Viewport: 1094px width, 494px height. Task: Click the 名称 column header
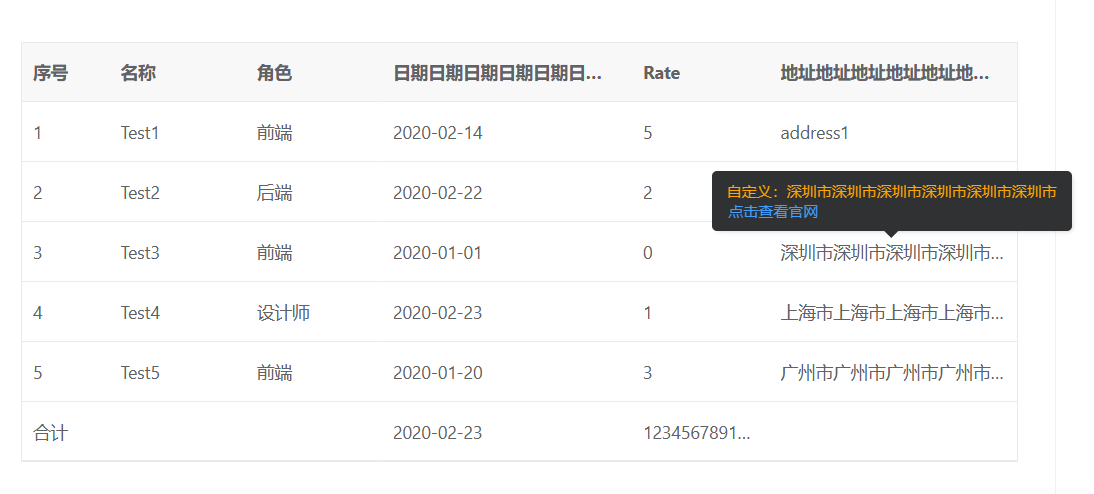point(138,73)
